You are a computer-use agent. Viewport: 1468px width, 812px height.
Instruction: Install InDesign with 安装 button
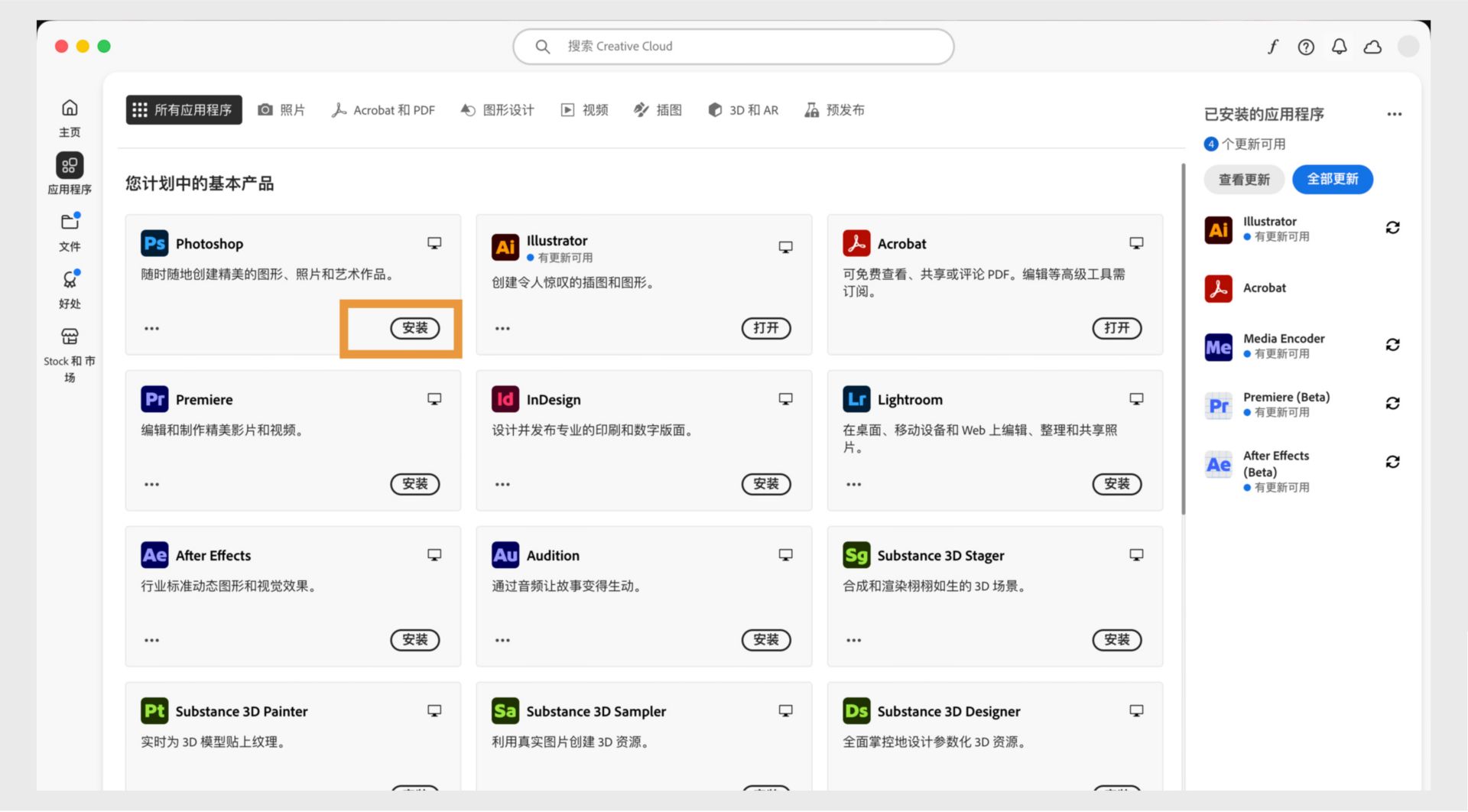pos(766,484)
